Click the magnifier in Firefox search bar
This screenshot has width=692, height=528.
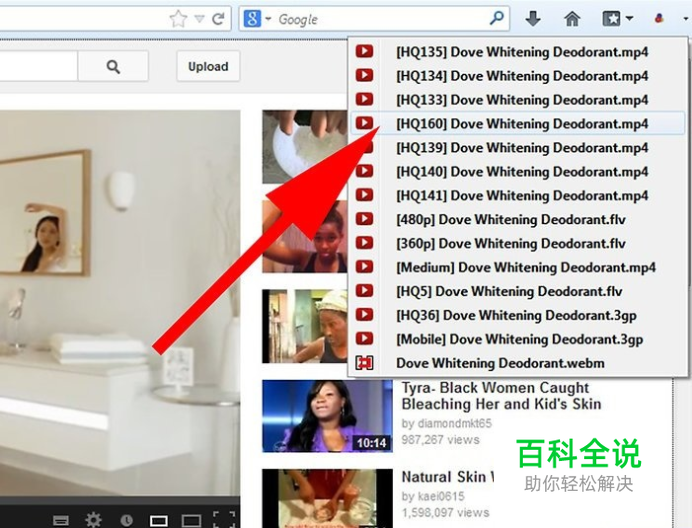[496, 19]
